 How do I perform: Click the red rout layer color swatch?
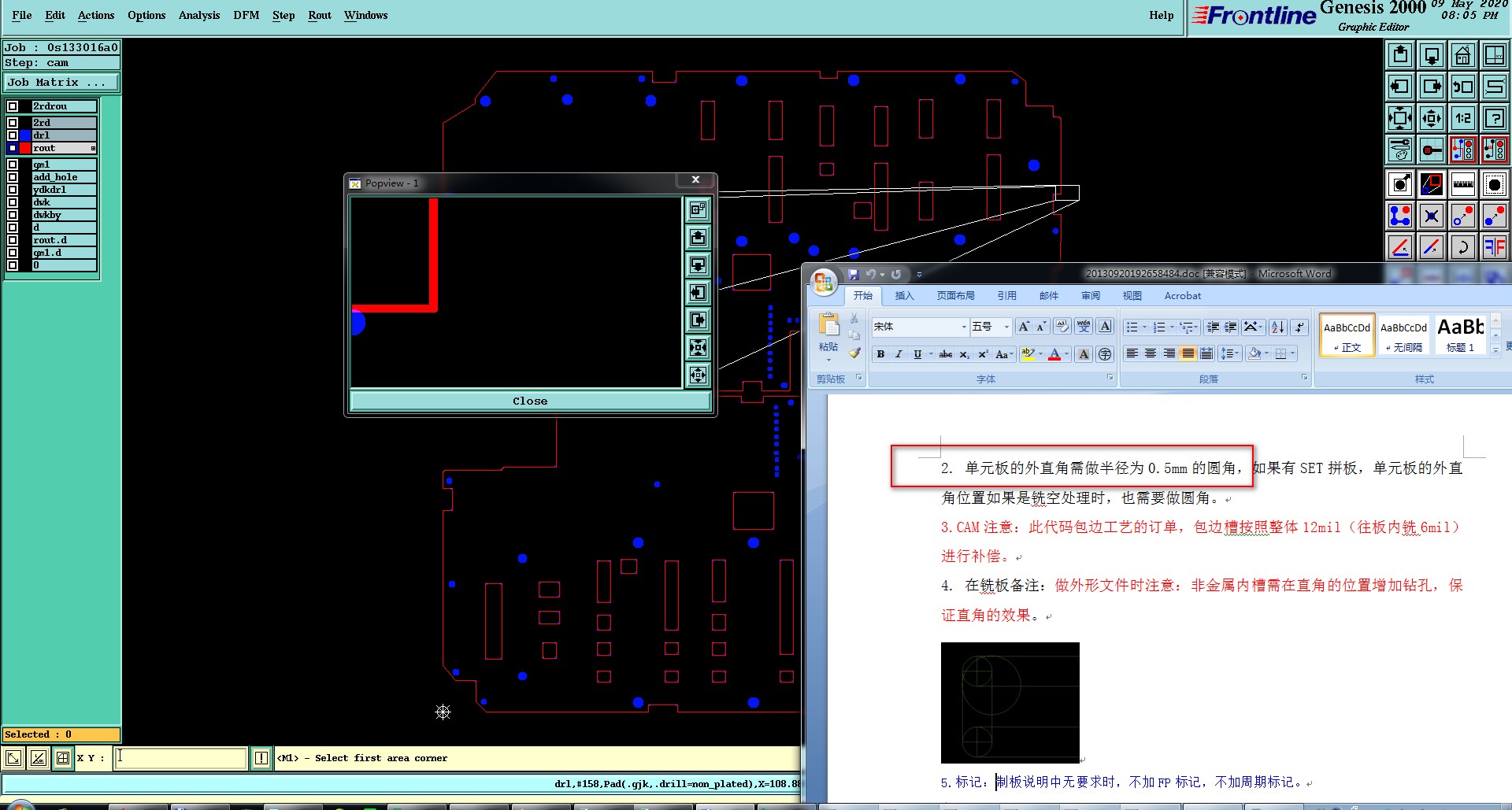click(25, 148)
